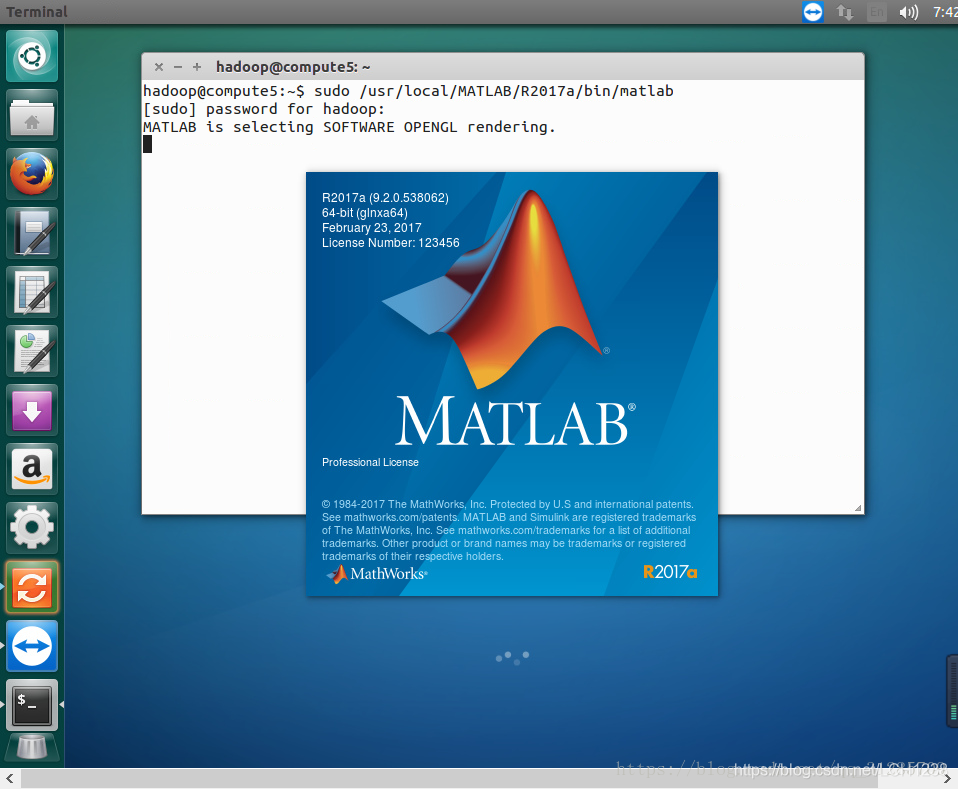Click the horizontal scrollbar left arrow
958x789 pixels.
pyautogui.click(x=10, y=779)
